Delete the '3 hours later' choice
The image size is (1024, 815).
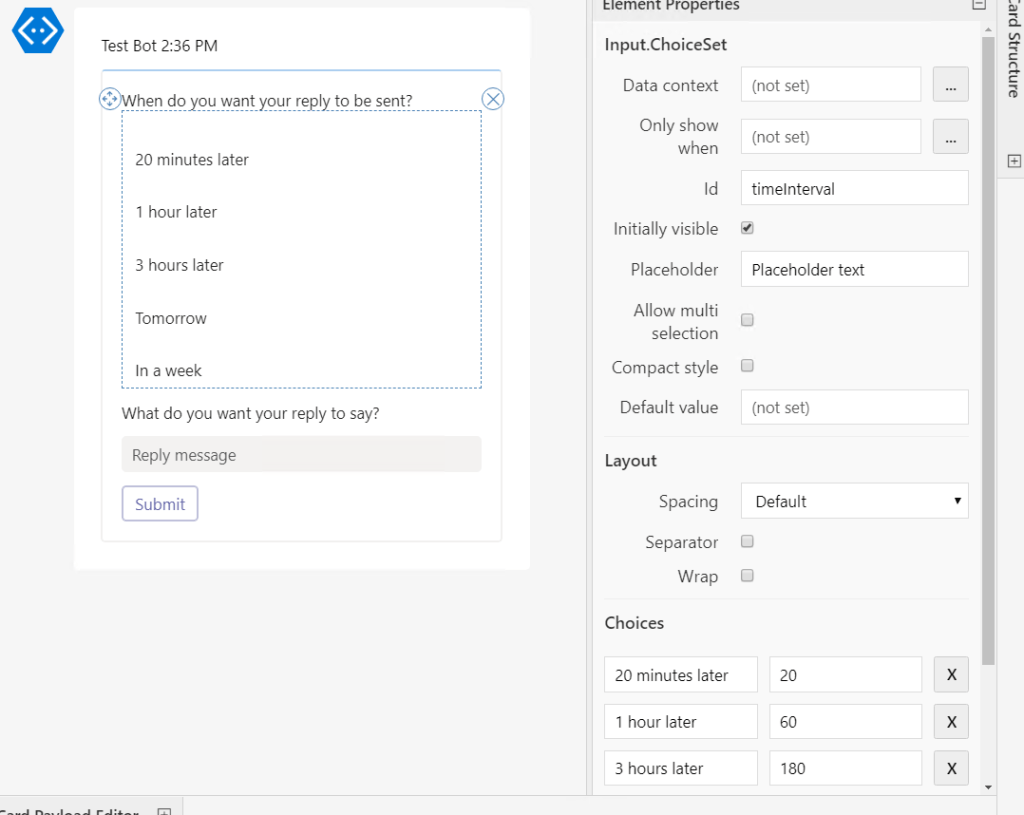click(950, 768)
